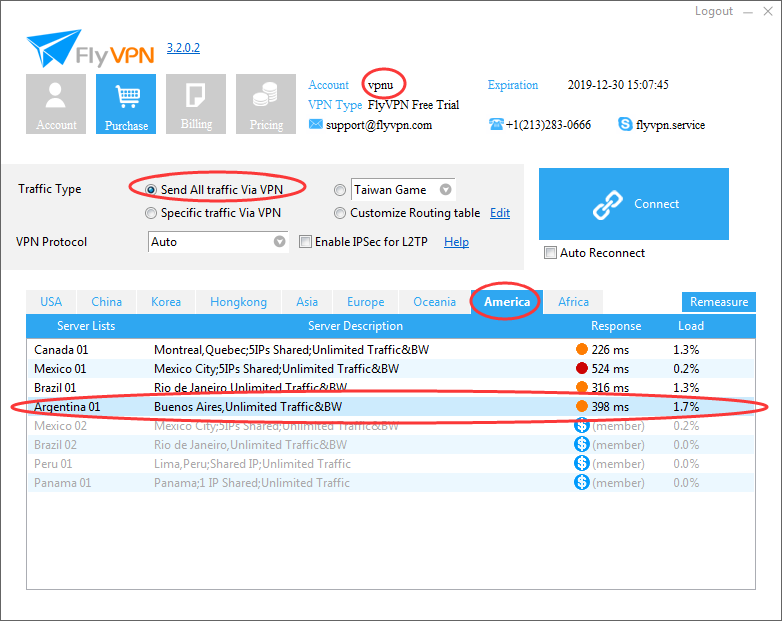This screenshot has height=621, width=782.
Task: Select the Taiwan Game radio option
Action: click(x=340, y=190)
